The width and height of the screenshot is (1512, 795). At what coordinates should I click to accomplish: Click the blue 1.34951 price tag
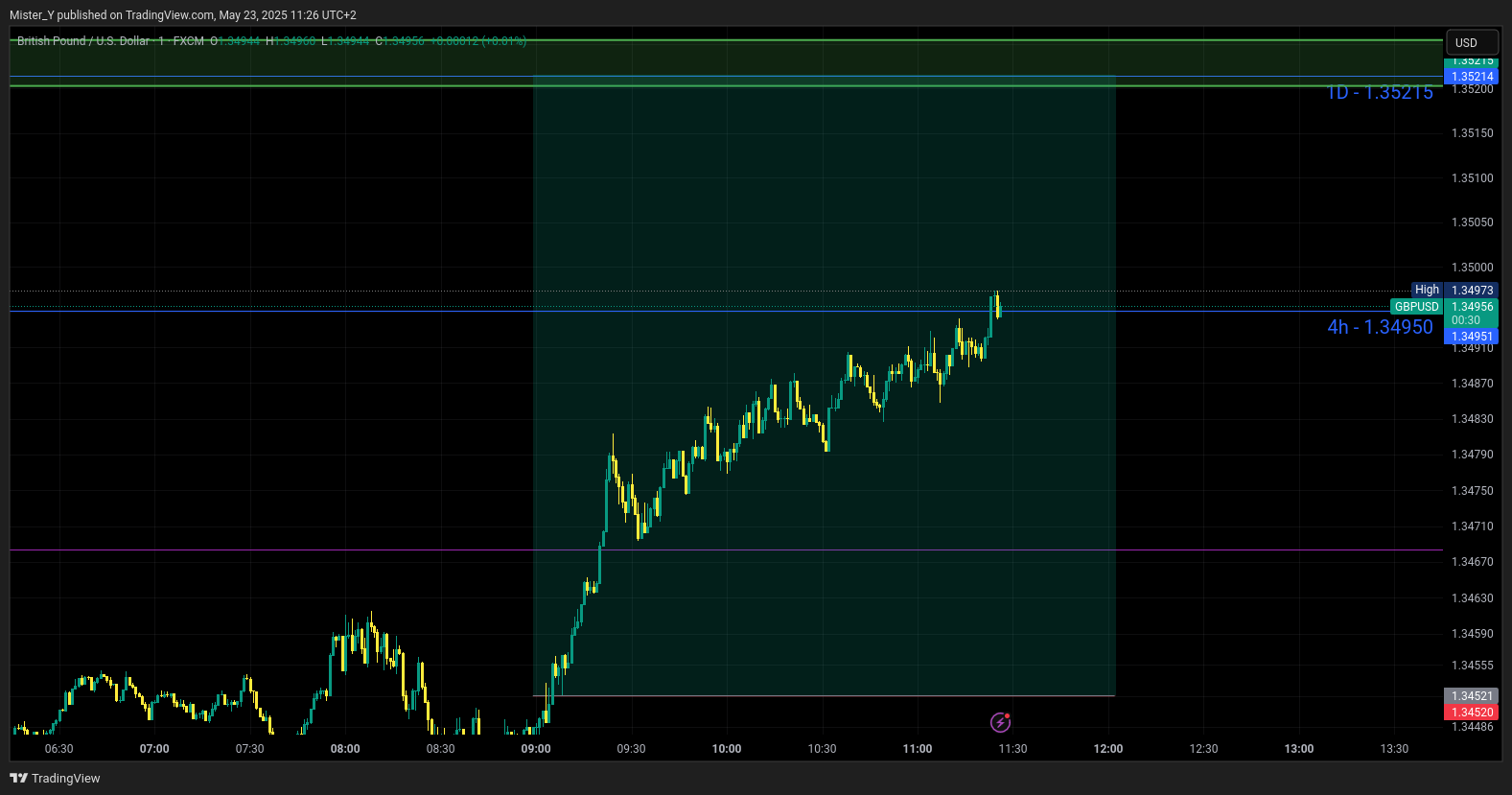click(1472, 337)
